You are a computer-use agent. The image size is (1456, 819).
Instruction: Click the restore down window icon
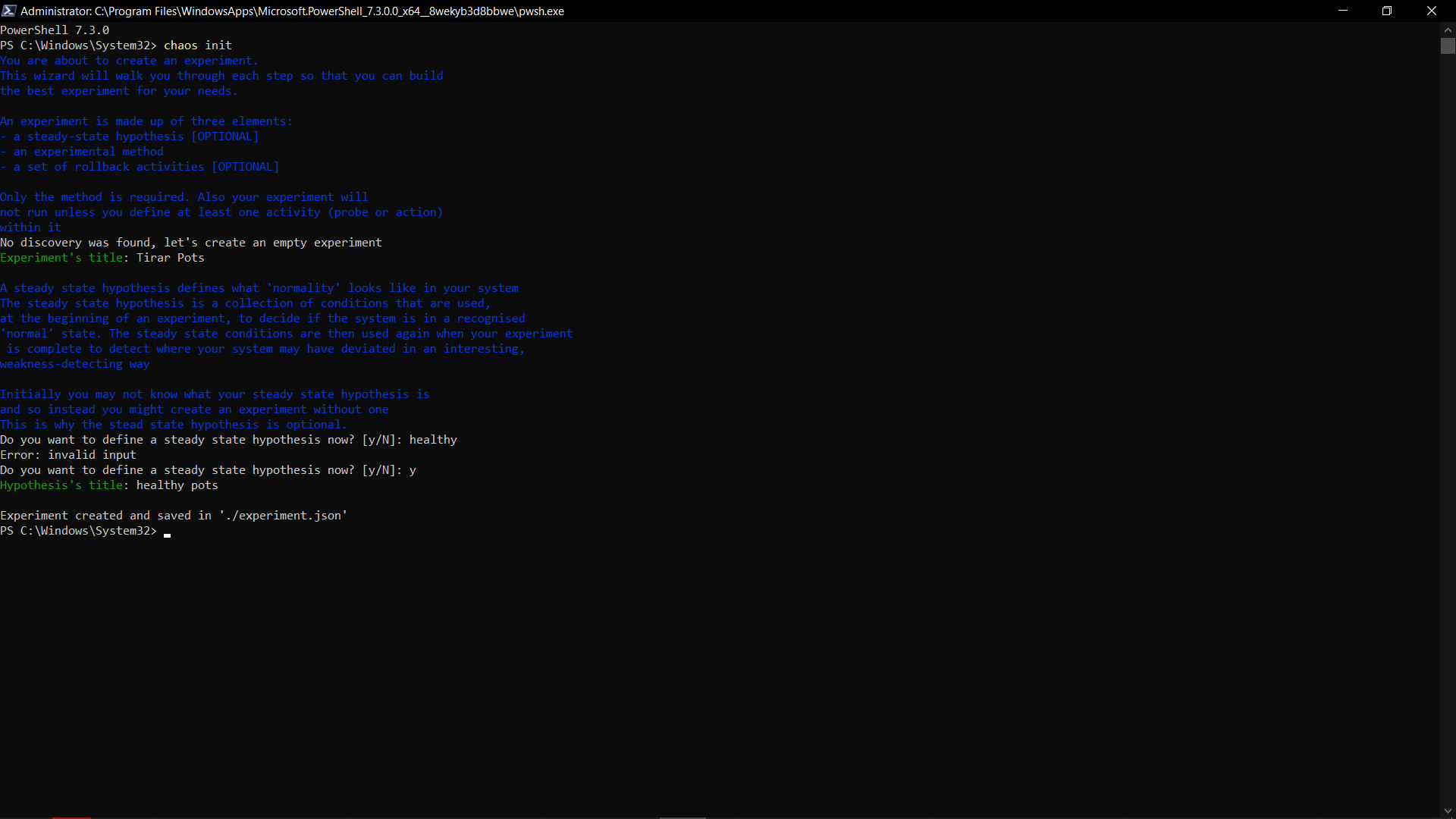pyautogui.click(x=1387, y=11)
